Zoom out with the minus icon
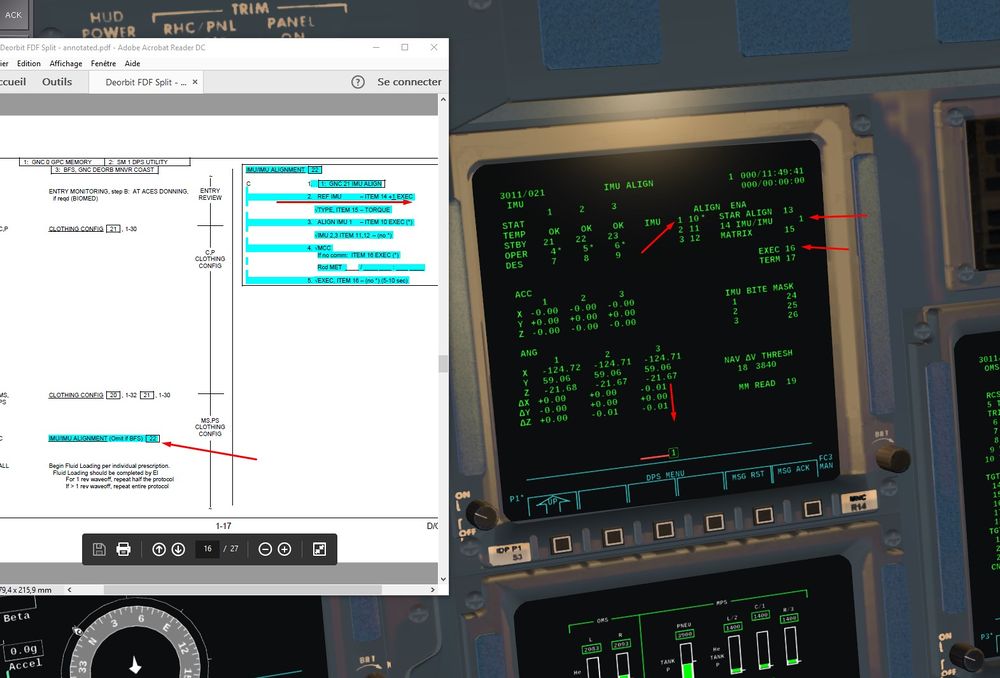This screenshot has width=1000, height=678. pyautogui.click(x=265, y=549)
